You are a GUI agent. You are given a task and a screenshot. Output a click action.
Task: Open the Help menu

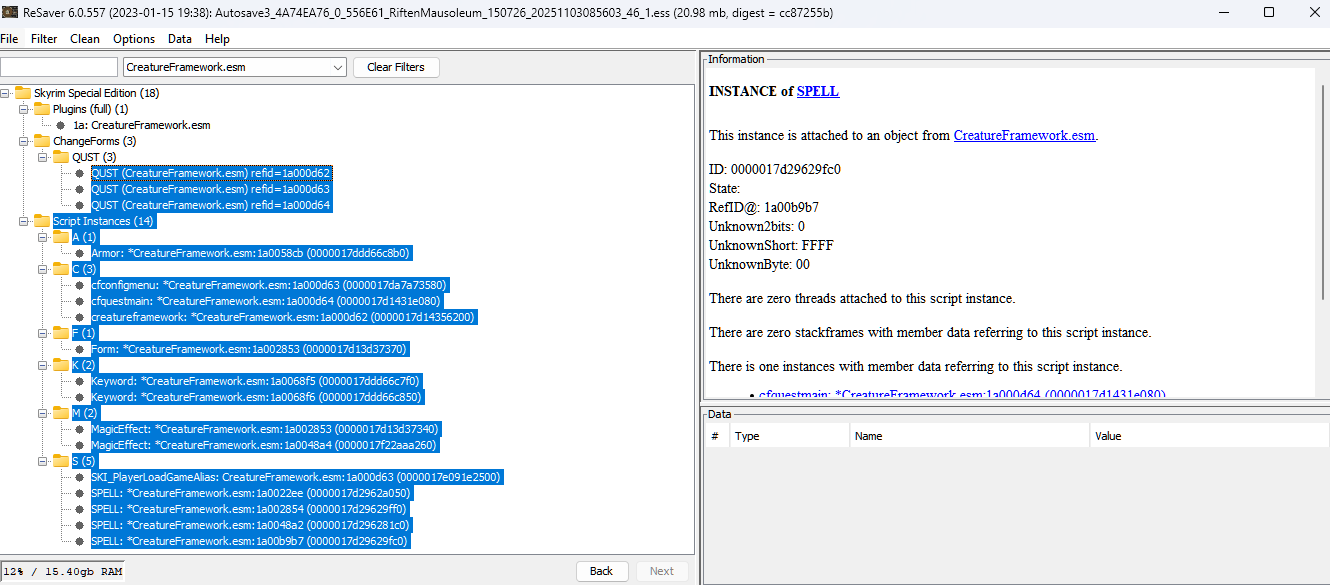click(x=217, y=39)
